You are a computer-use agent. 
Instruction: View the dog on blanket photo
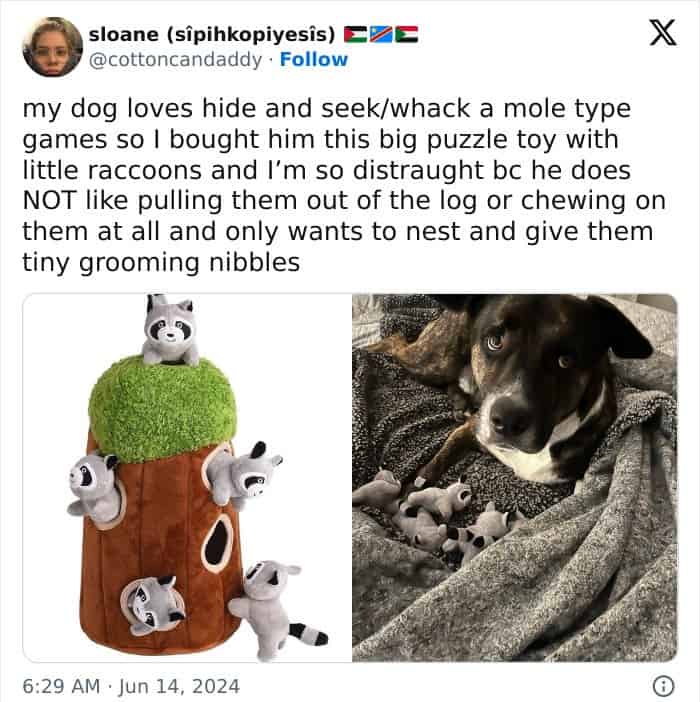(515, 477)
